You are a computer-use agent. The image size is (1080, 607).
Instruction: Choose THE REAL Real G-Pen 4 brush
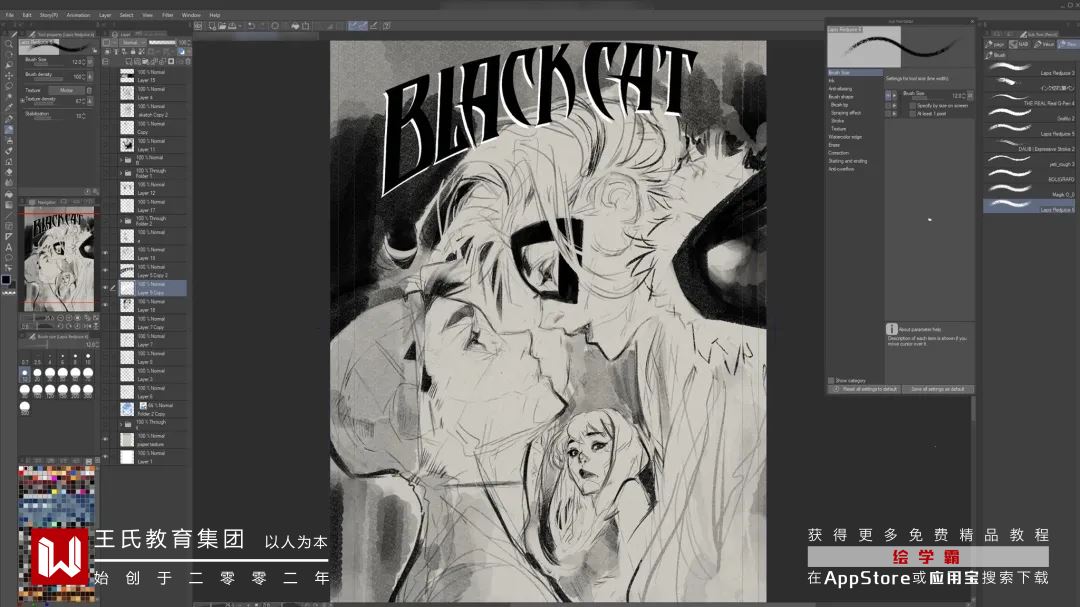coord(1029,99)
